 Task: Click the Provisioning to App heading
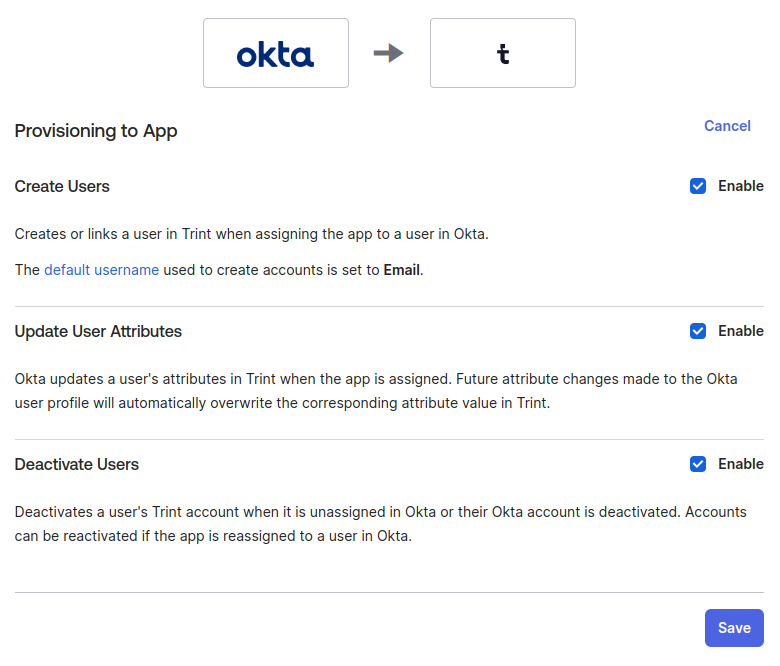point(96,131)
